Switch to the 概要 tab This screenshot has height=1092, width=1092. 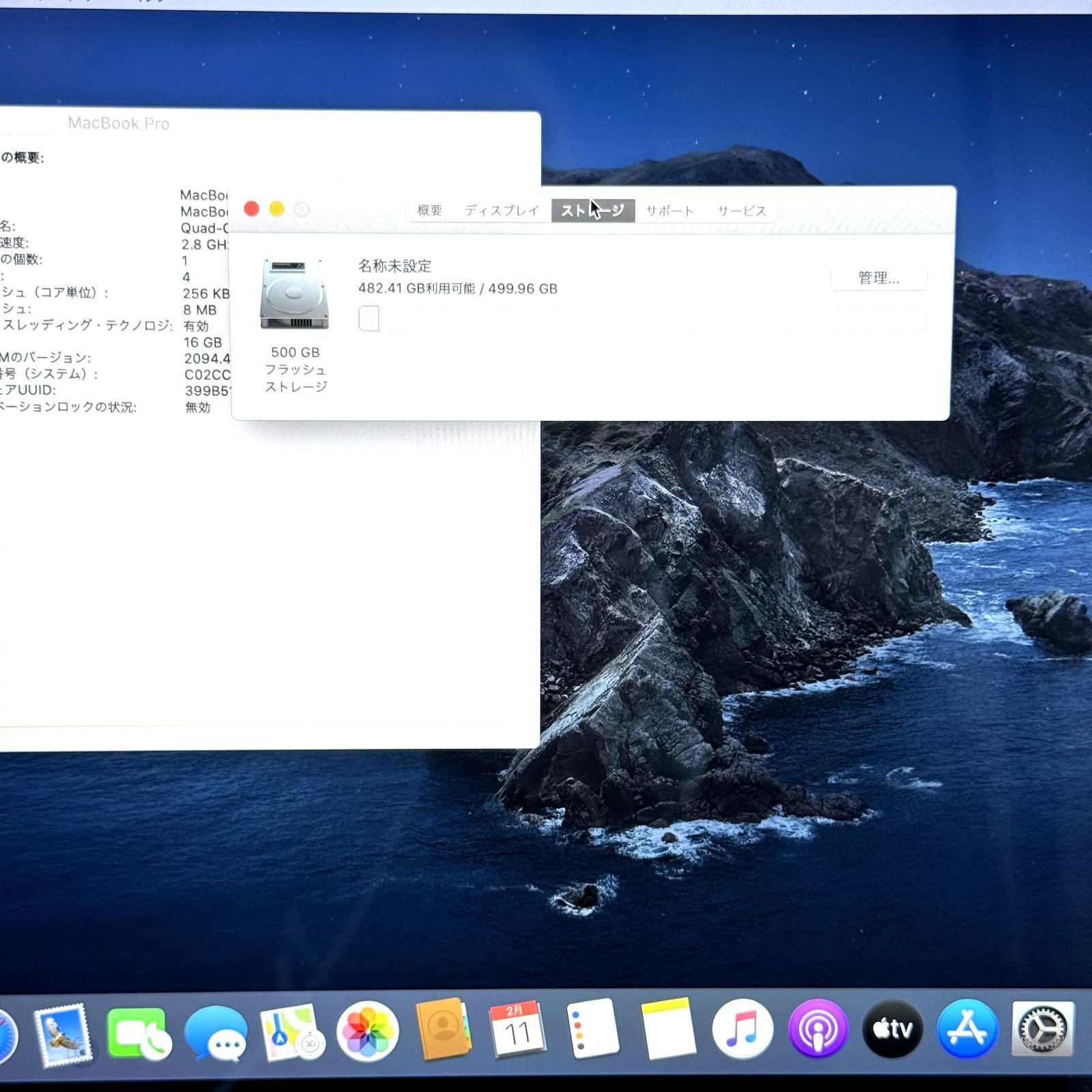pyautogui.click(x=430, y=210)
